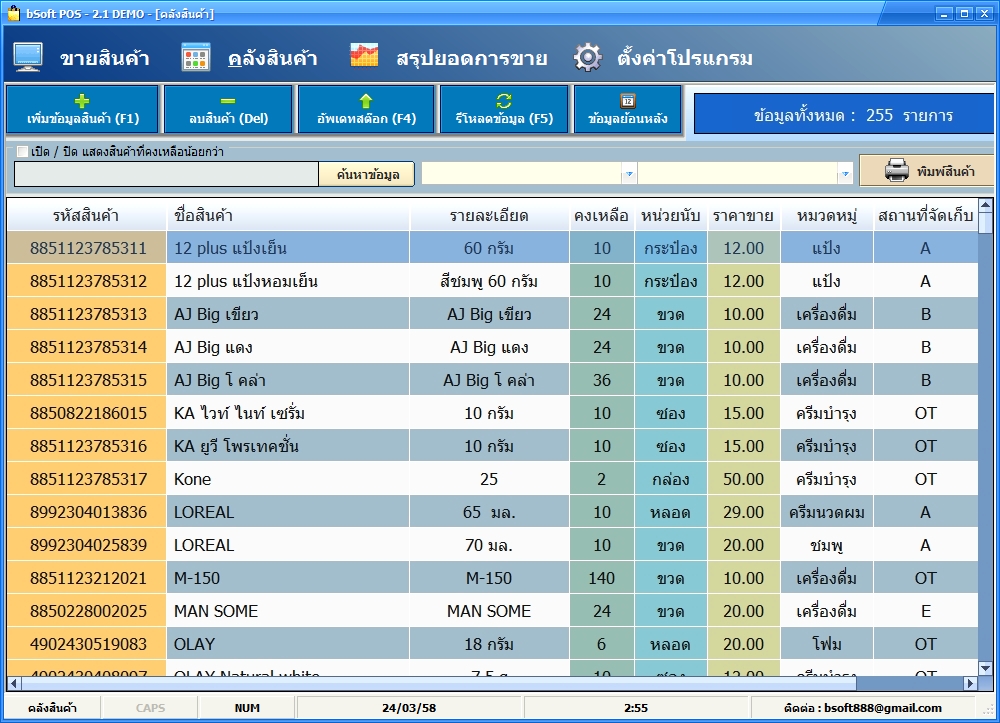Viewport: 1000px width, 723px height.
Task: Click the horizontal scrollbar right arrow
Action: (x=970, y=684)
